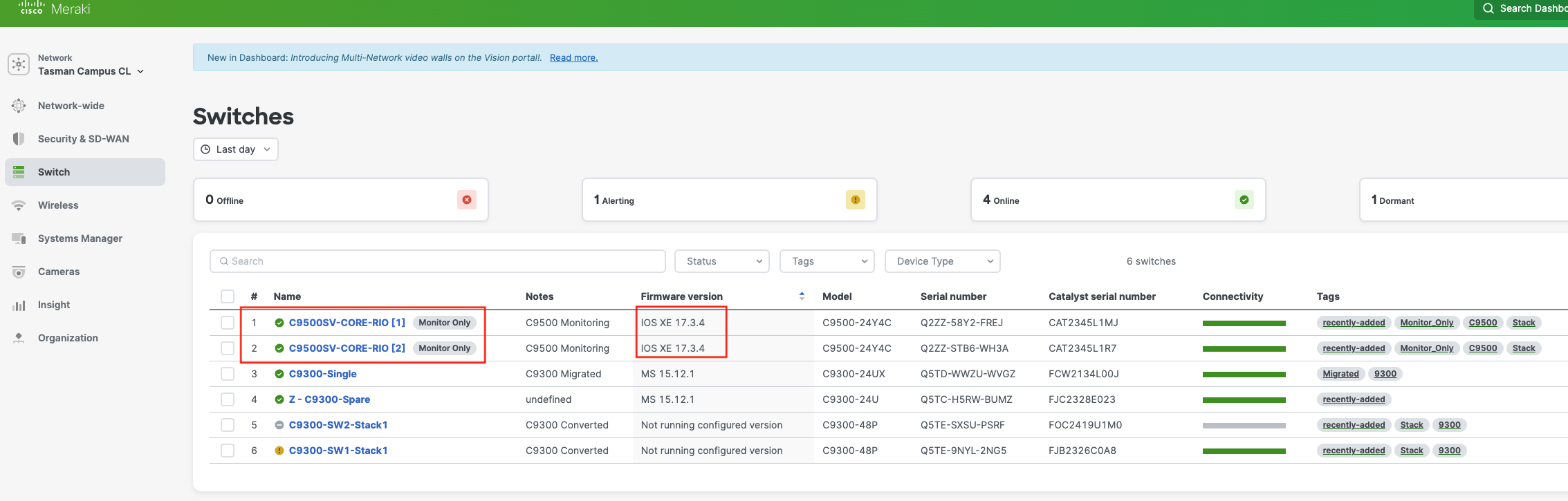Click the Organization sidebar icon
The image size is (1568, 501).
tap(19, 338)
